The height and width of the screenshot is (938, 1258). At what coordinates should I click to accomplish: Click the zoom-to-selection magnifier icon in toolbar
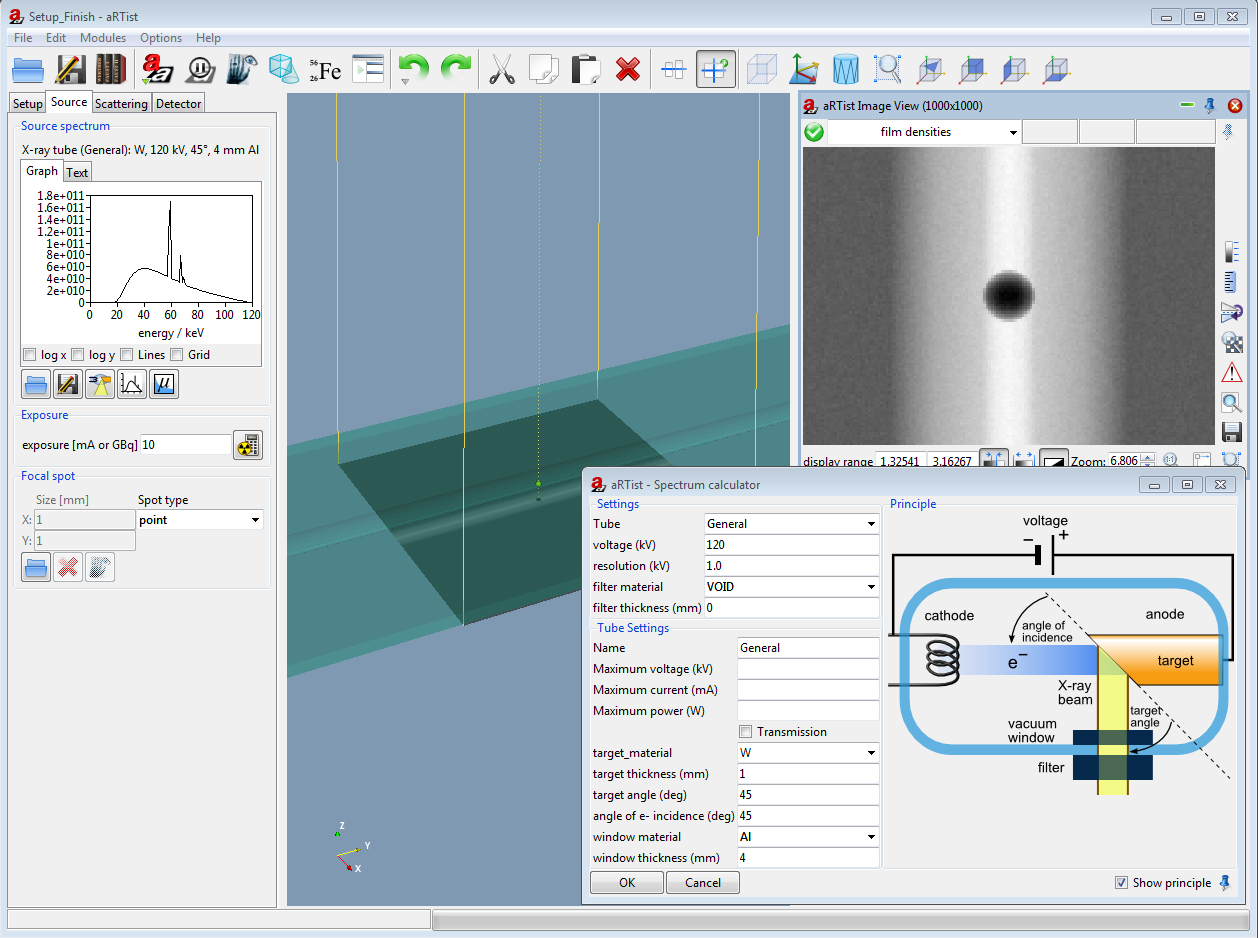(x=888, y=70)
